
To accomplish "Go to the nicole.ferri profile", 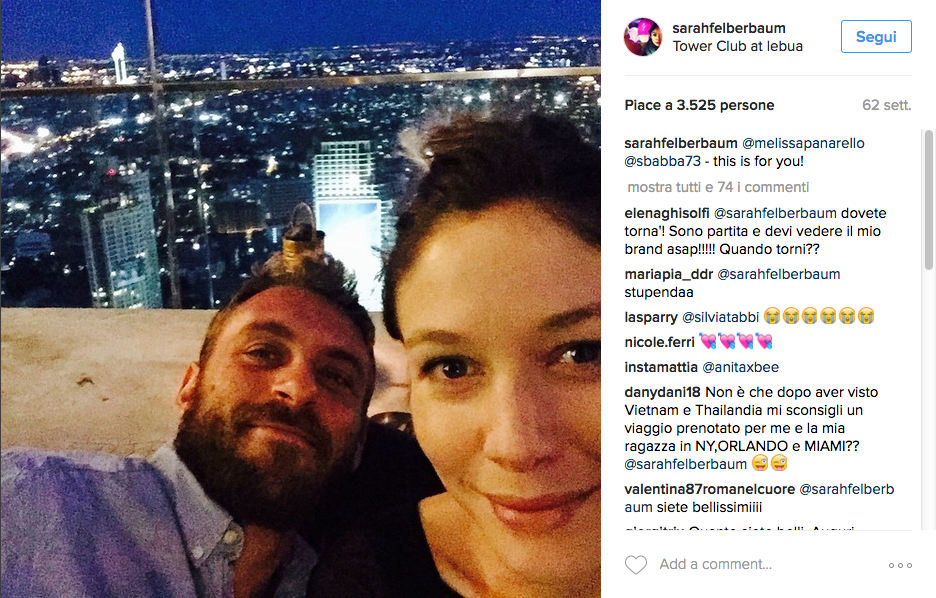I will pyautogui.click(x=660, y=342).
